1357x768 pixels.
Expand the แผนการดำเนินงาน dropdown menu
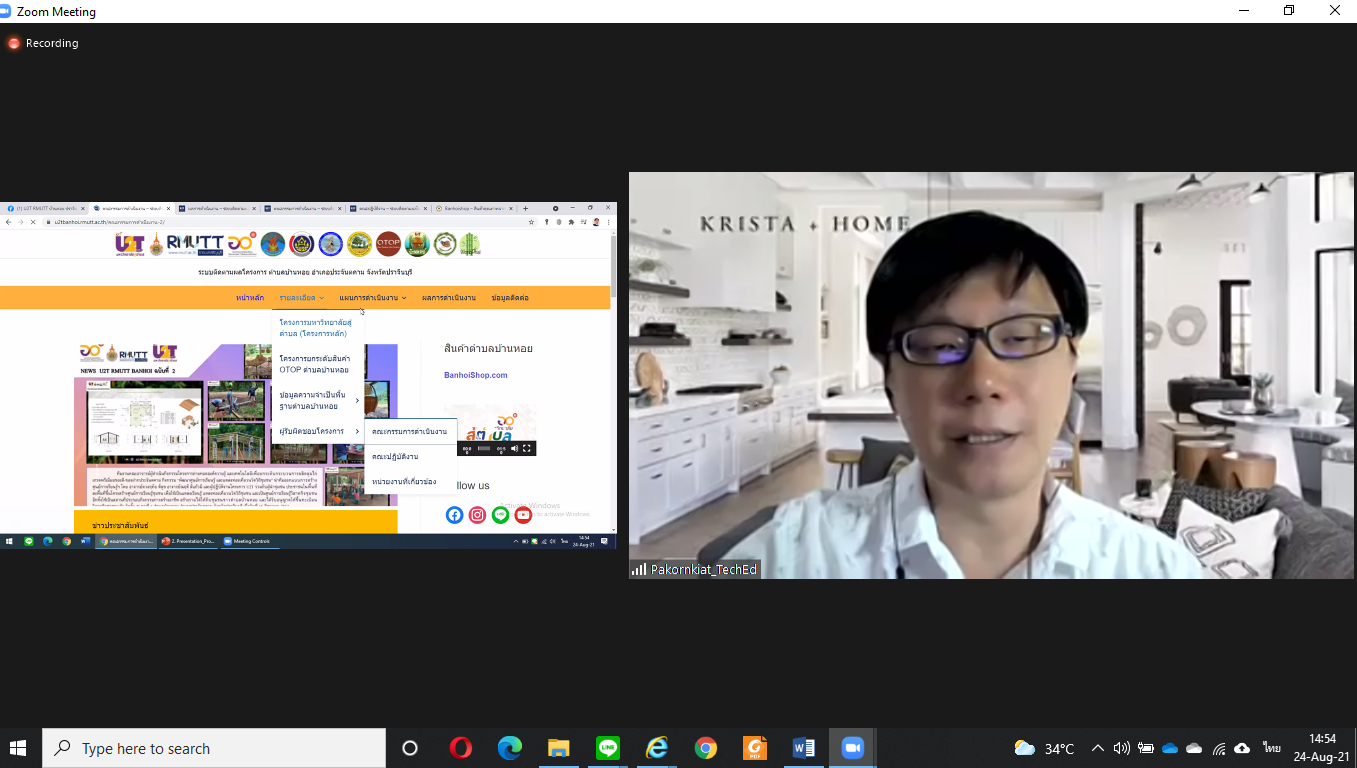[x=372, y=298]
